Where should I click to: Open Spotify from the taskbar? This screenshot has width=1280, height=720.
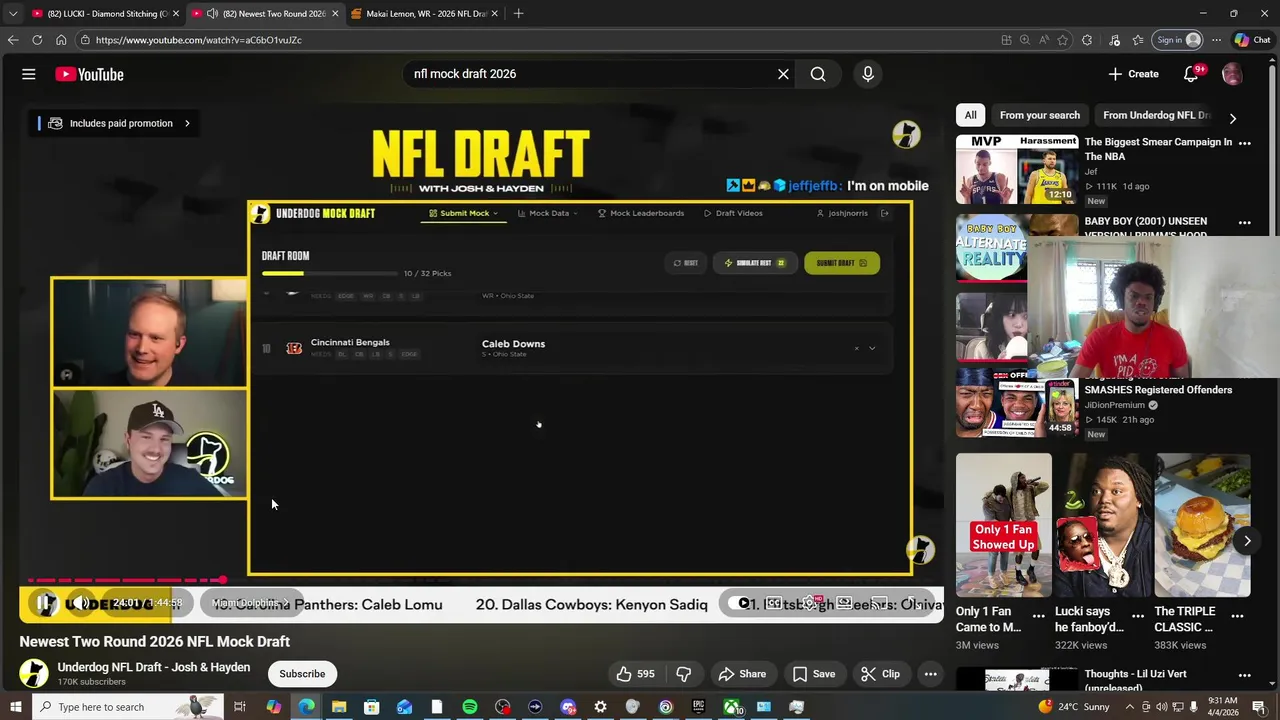coord(469,707)
